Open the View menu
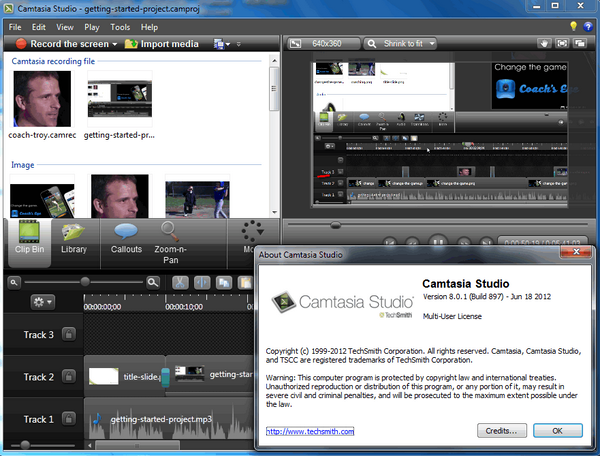 click(65, 27)
